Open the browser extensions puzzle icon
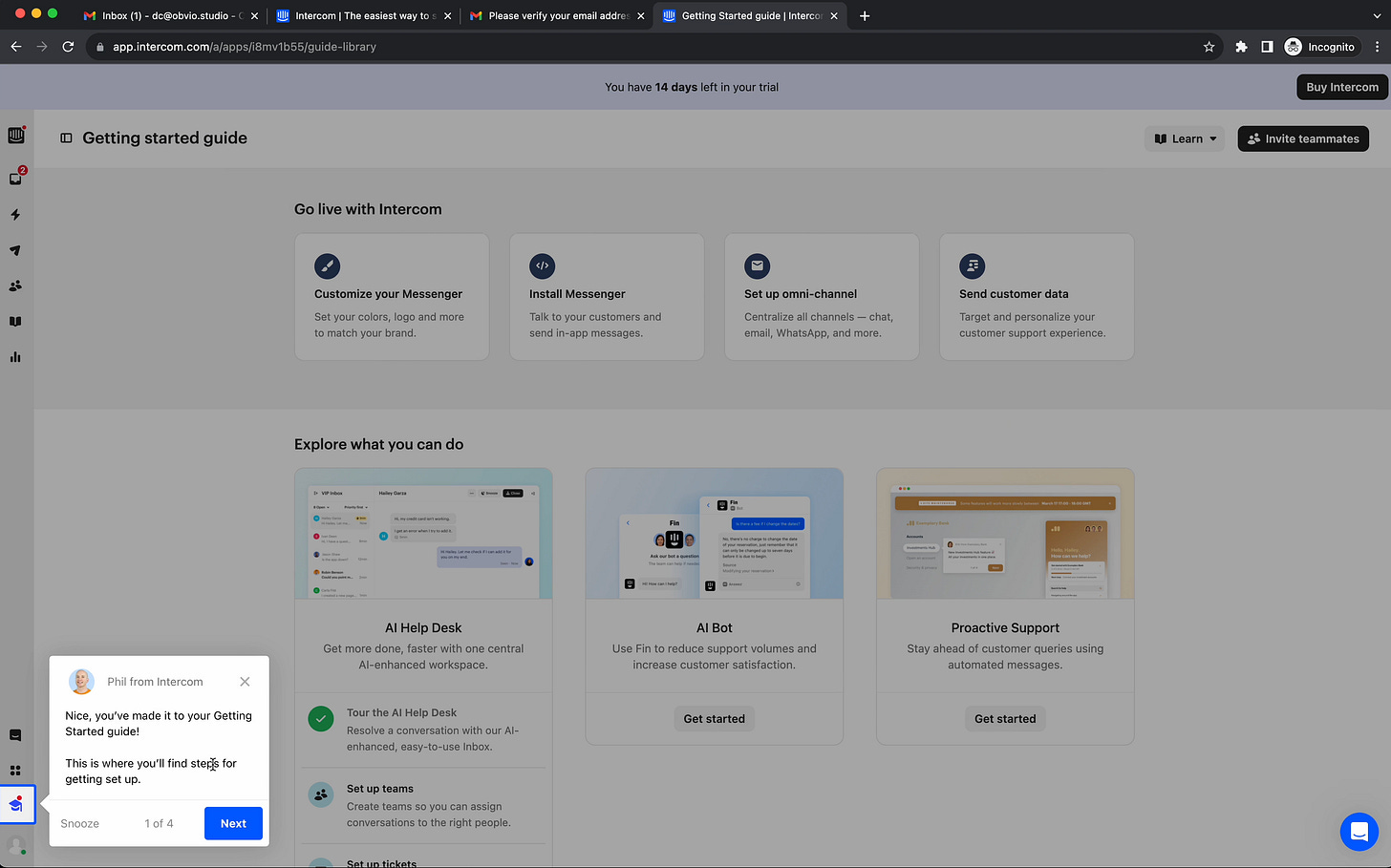 1241,47
